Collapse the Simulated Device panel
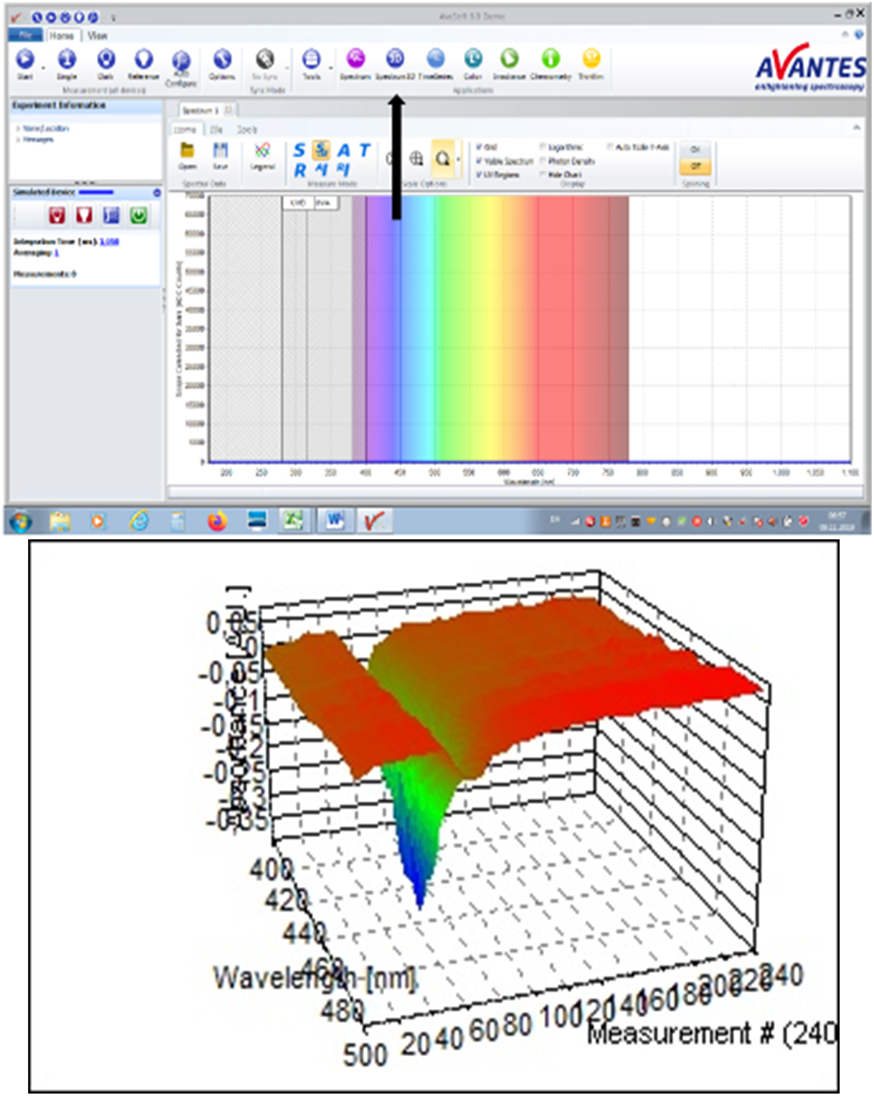The image size is (874, 1098). [157, 192]
